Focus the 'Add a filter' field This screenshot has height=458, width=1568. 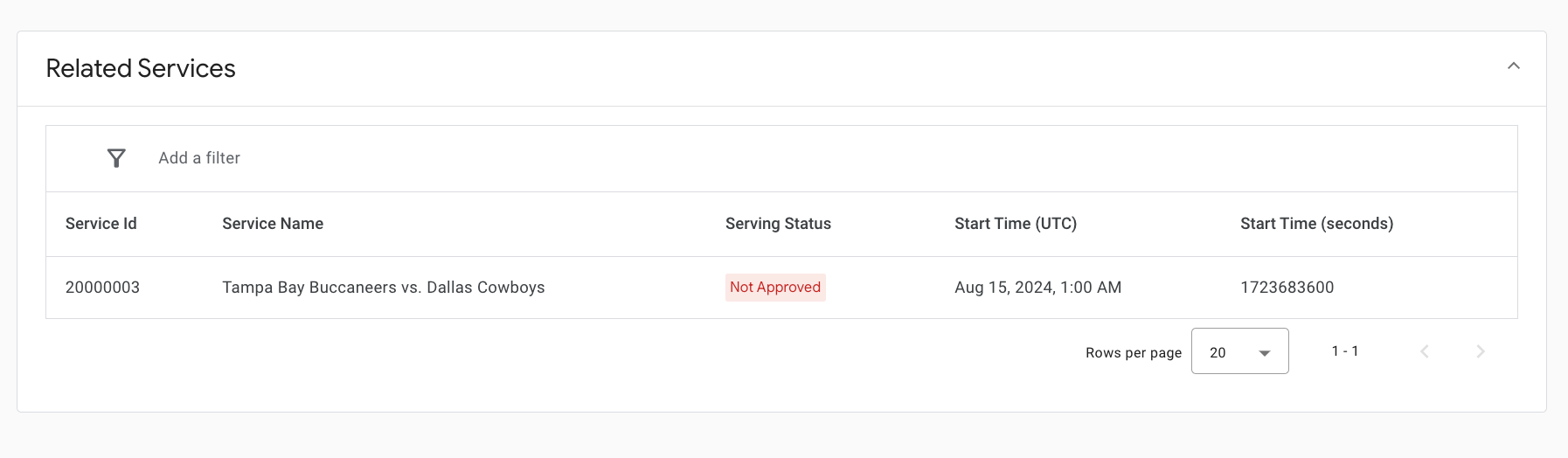[199, 158]
